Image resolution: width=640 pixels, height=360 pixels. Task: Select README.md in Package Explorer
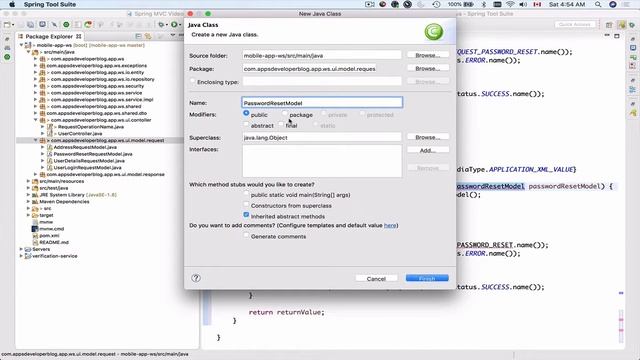tap(54, 242)
